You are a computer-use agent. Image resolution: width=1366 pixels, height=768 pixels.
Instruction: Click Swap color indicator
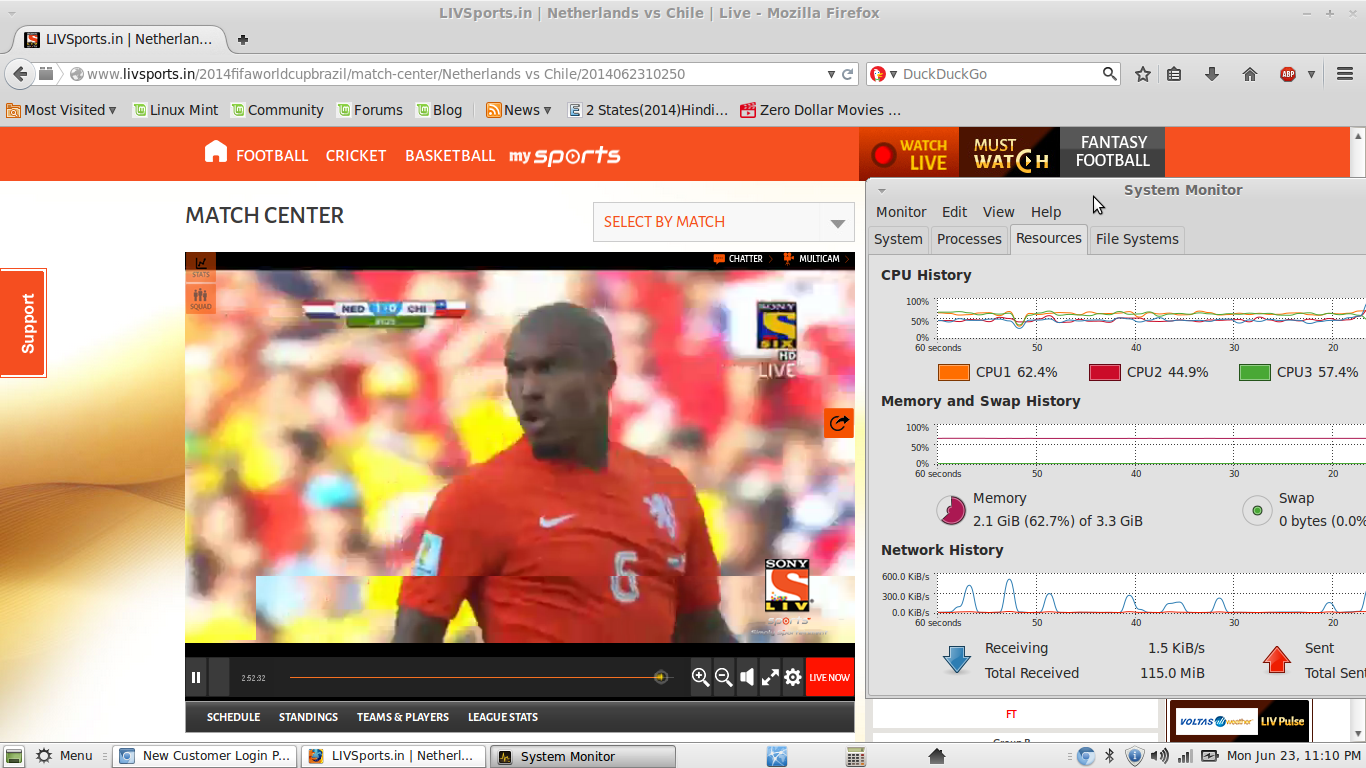coord(1257,510)
